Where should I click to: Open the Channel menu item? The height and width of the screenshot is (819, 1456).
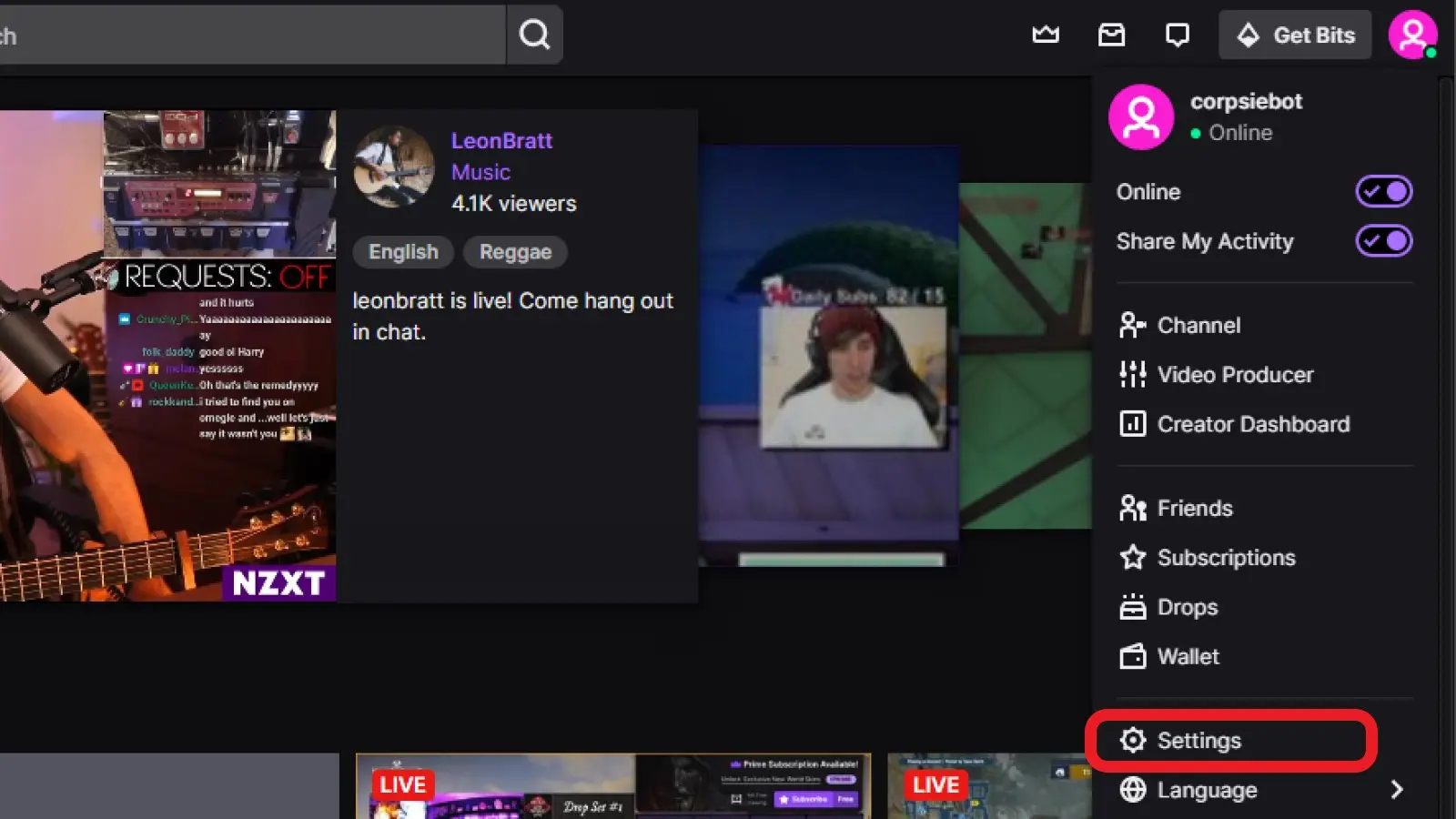pos(1265,325)
